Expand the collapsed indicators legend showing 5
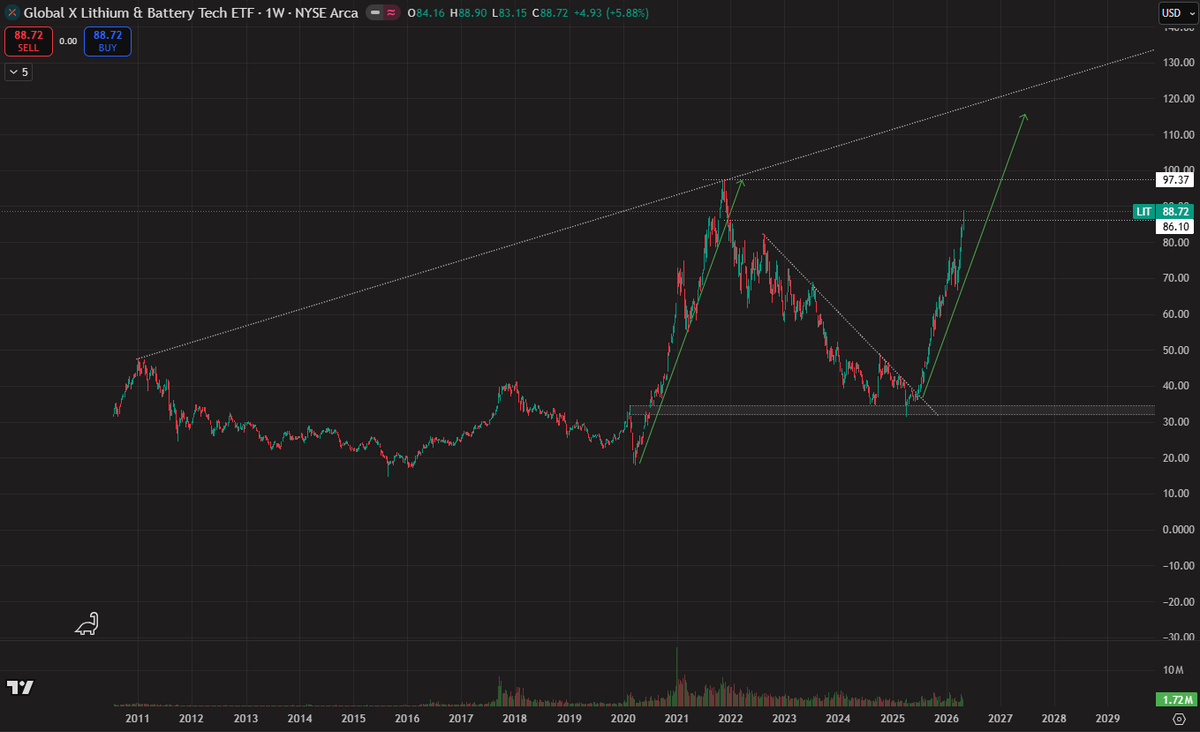 (18, 72)
